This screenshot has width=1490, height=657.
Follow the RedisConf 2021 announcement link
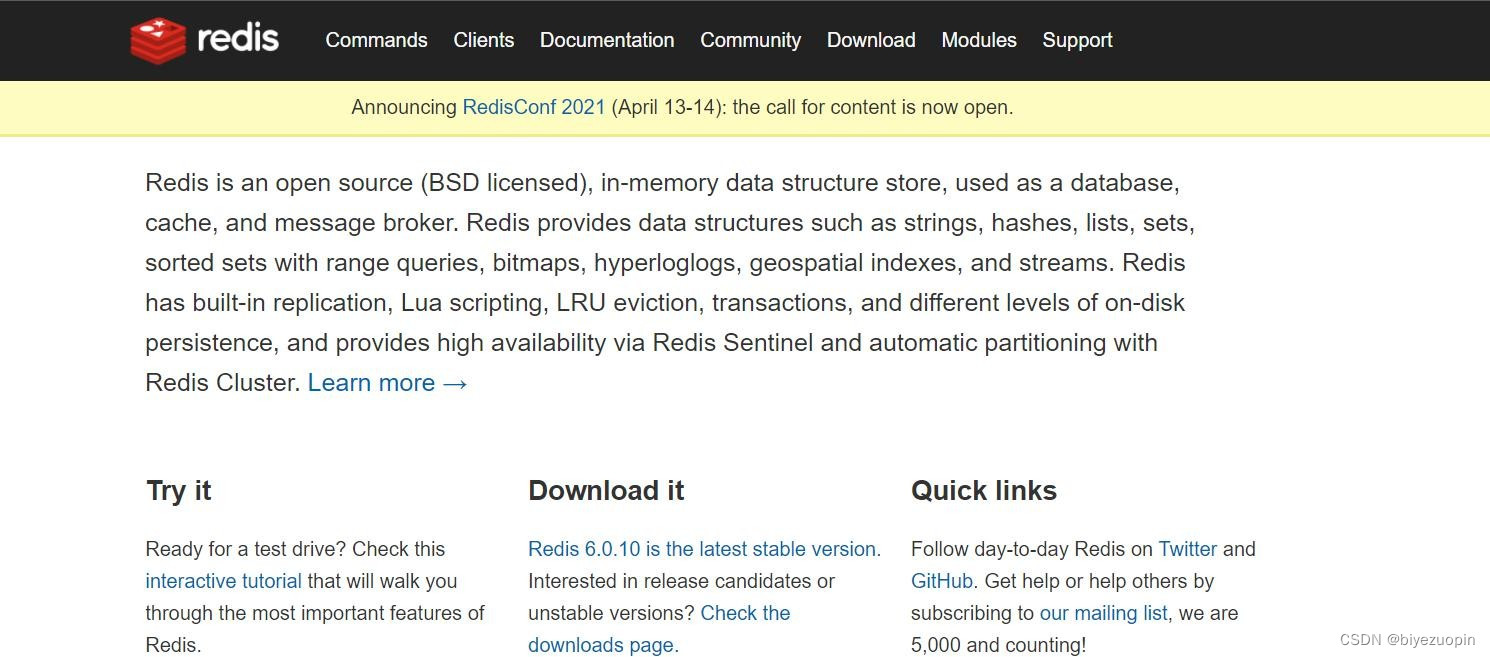(534, 107)
